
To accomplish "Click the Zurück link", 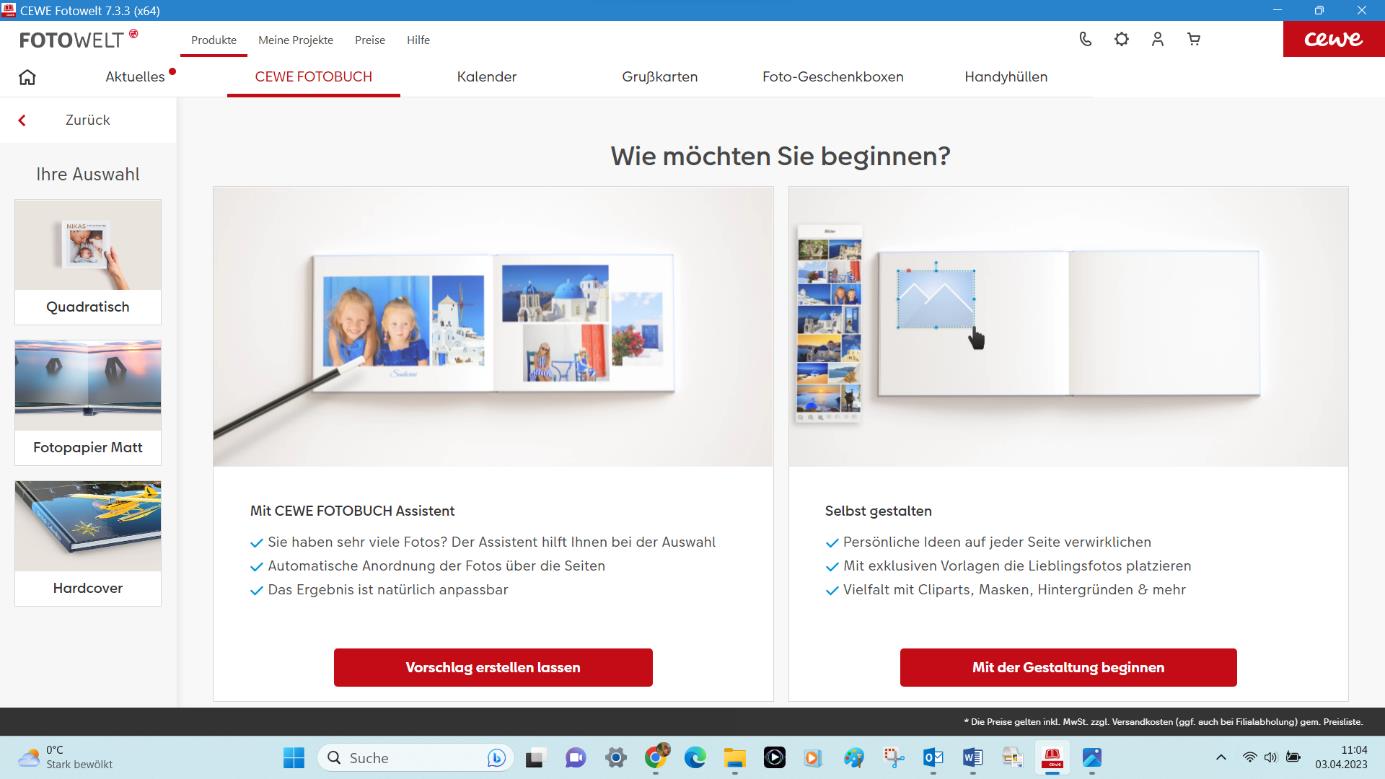I will [88, 120].
